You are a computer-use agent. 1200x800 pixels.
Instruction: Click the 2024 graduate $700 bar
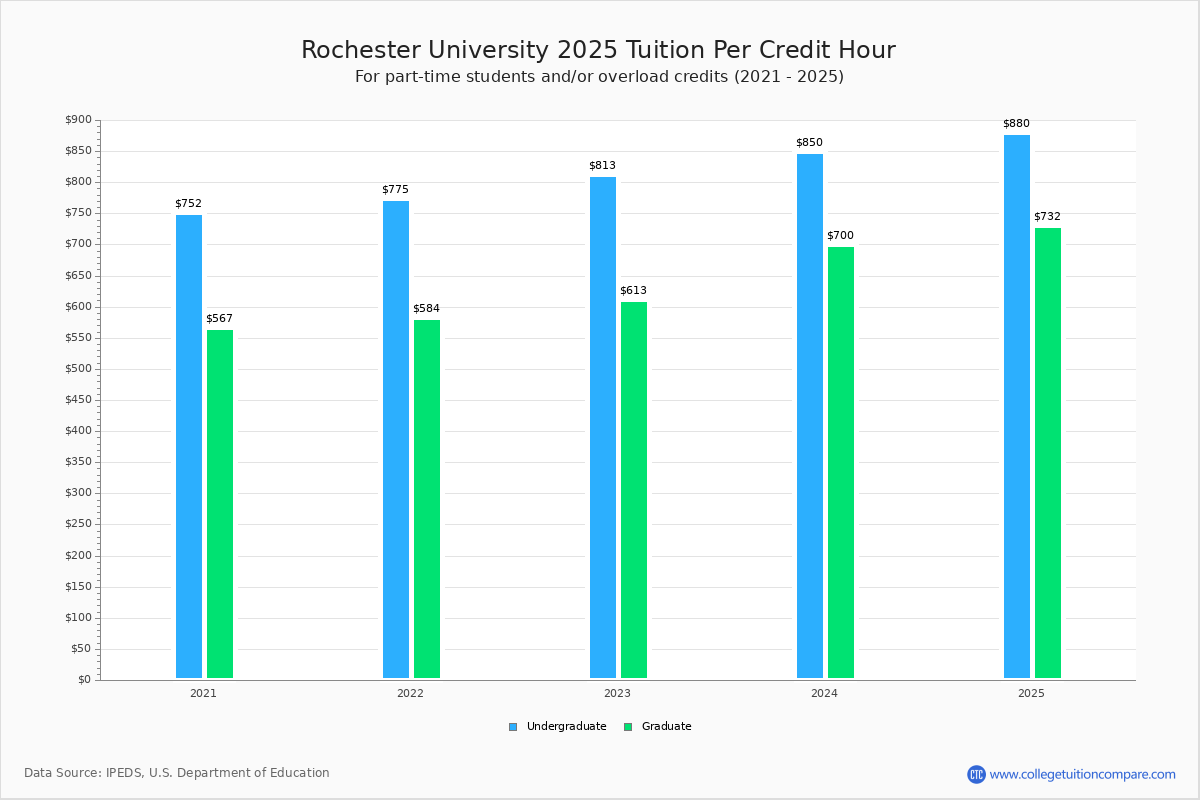[x=841, y=462]
